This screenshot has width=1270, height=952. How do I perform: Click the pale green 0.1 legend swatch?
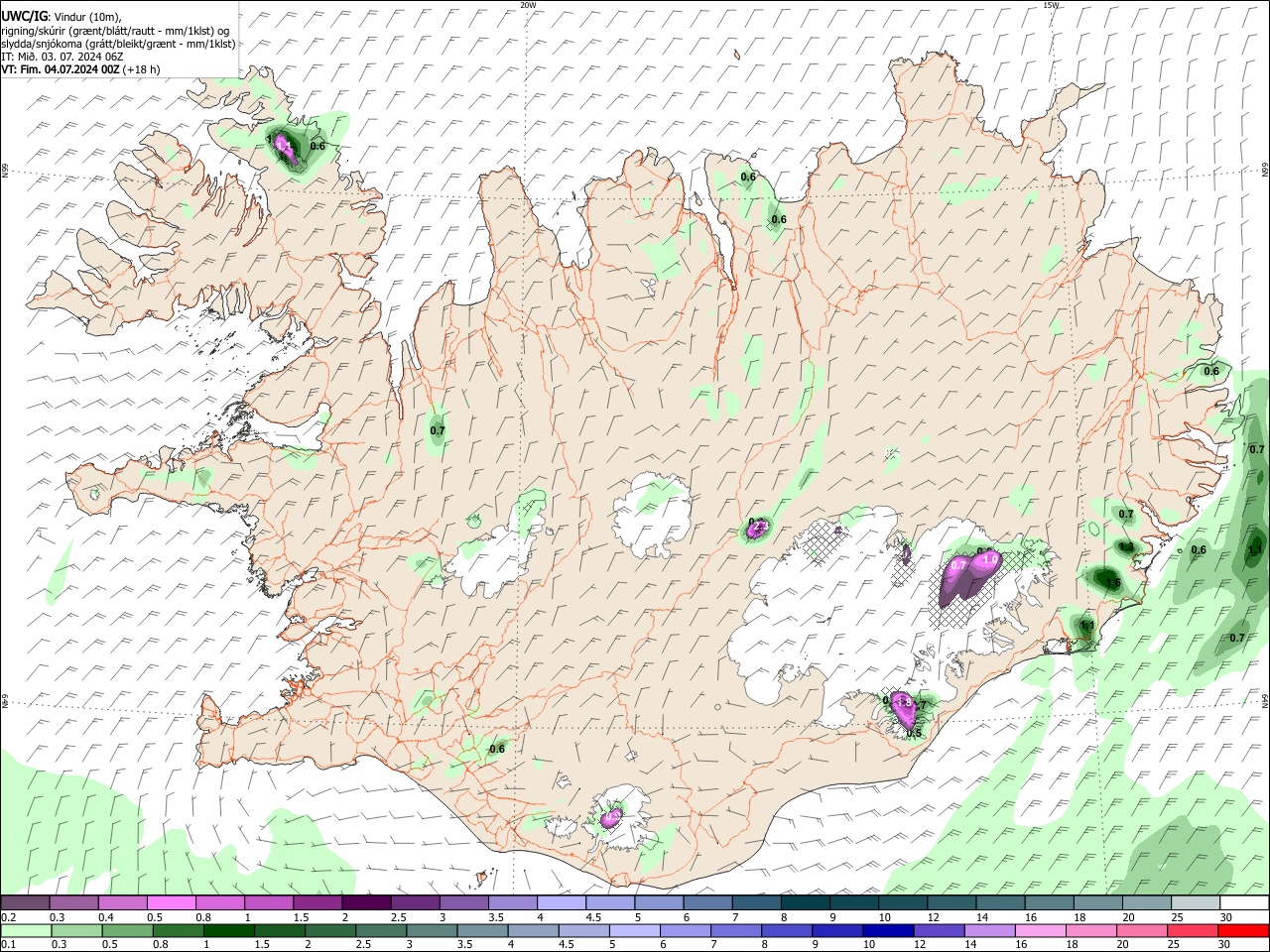26,930
